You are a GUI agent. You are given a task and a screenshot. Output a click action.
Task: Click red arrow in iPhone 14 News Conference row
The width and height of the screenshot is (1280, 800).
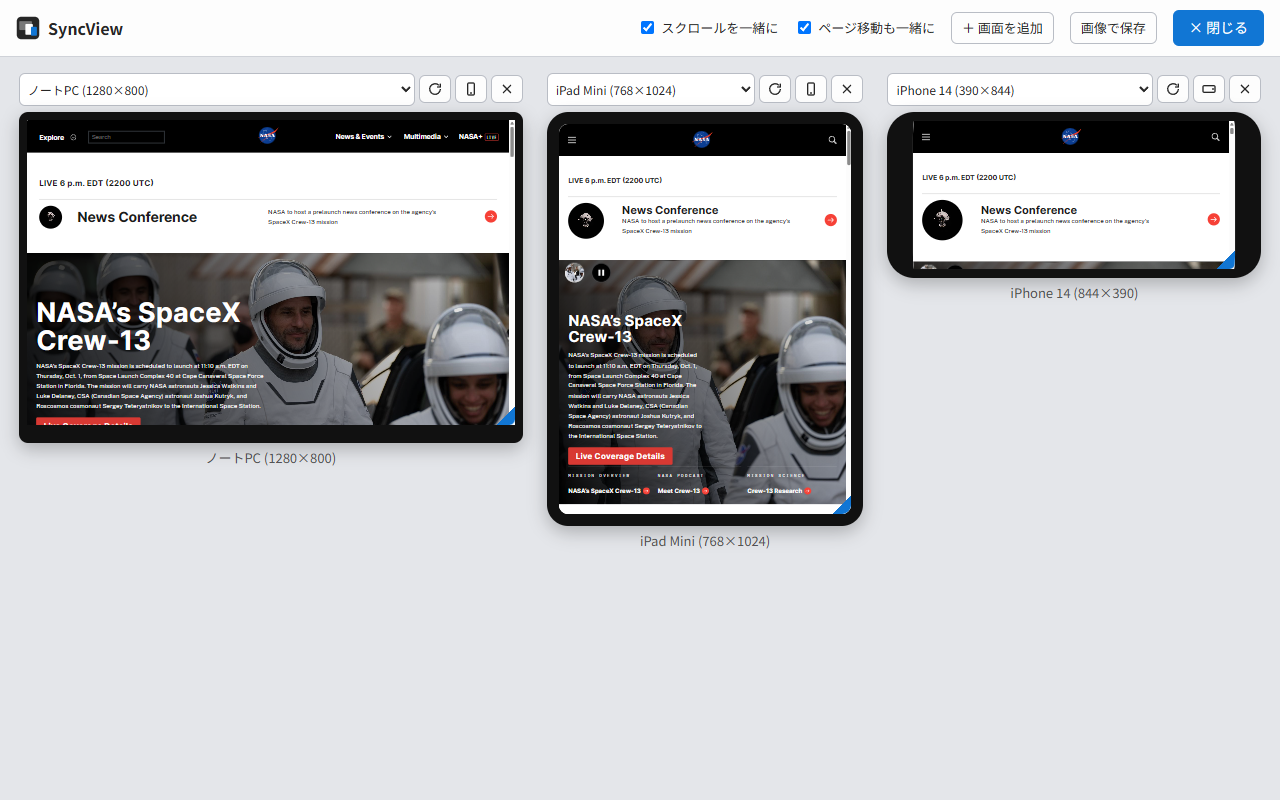[1213, 219]
